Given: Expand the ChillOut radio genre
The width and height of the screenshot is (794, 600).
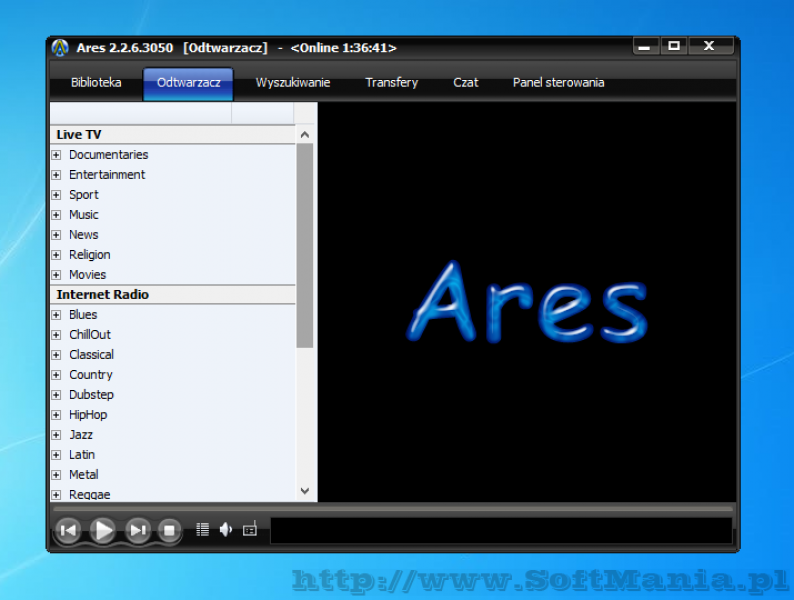Looking at the screenshot, I should click(x=56, y=335).
